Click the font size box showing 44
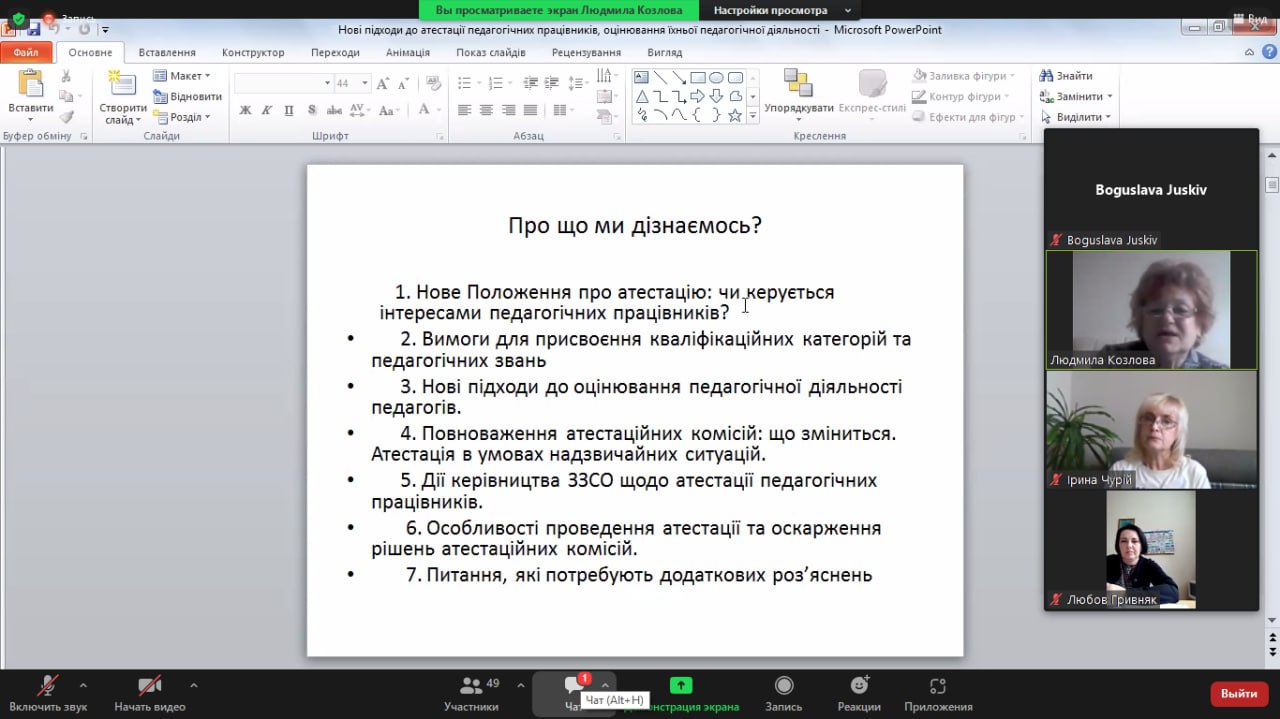1280x719 pixels. (344, 83)
